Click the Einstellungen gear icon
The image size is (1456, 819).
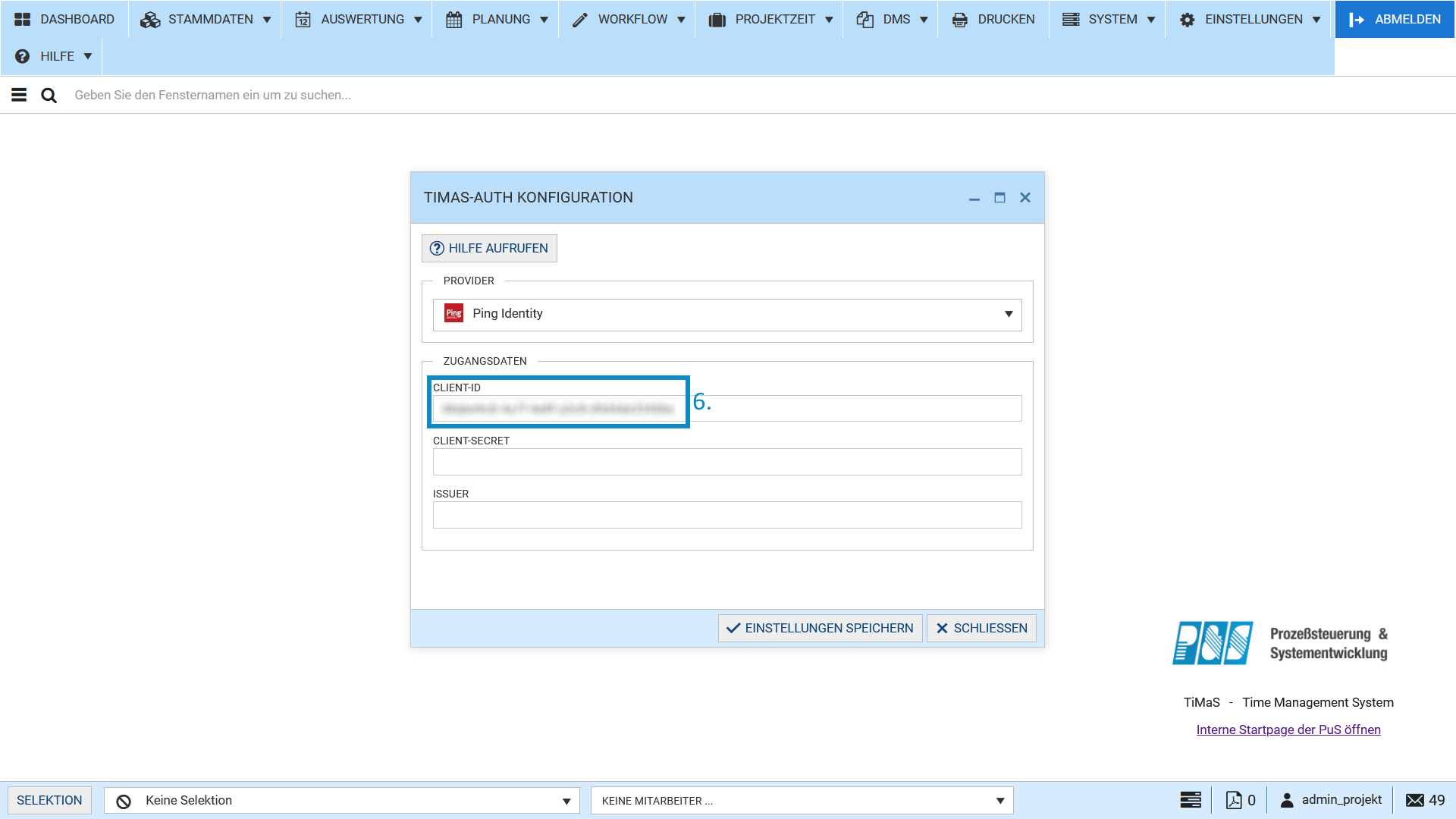tap(1188, 20)
